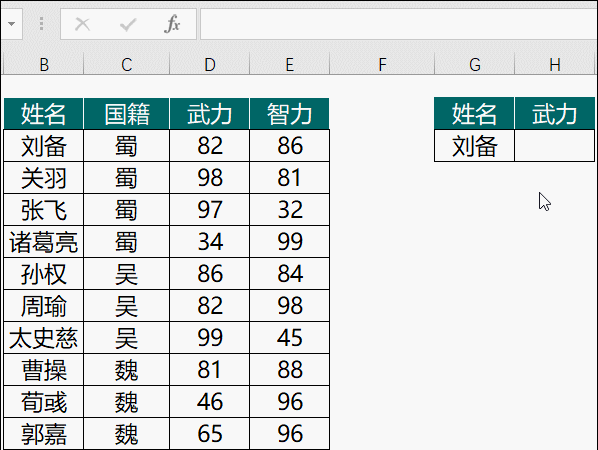This screenshot has height=450, width=598.
Task: Click 关羽's 武力 value 98
Action: (x=209, y=178)
